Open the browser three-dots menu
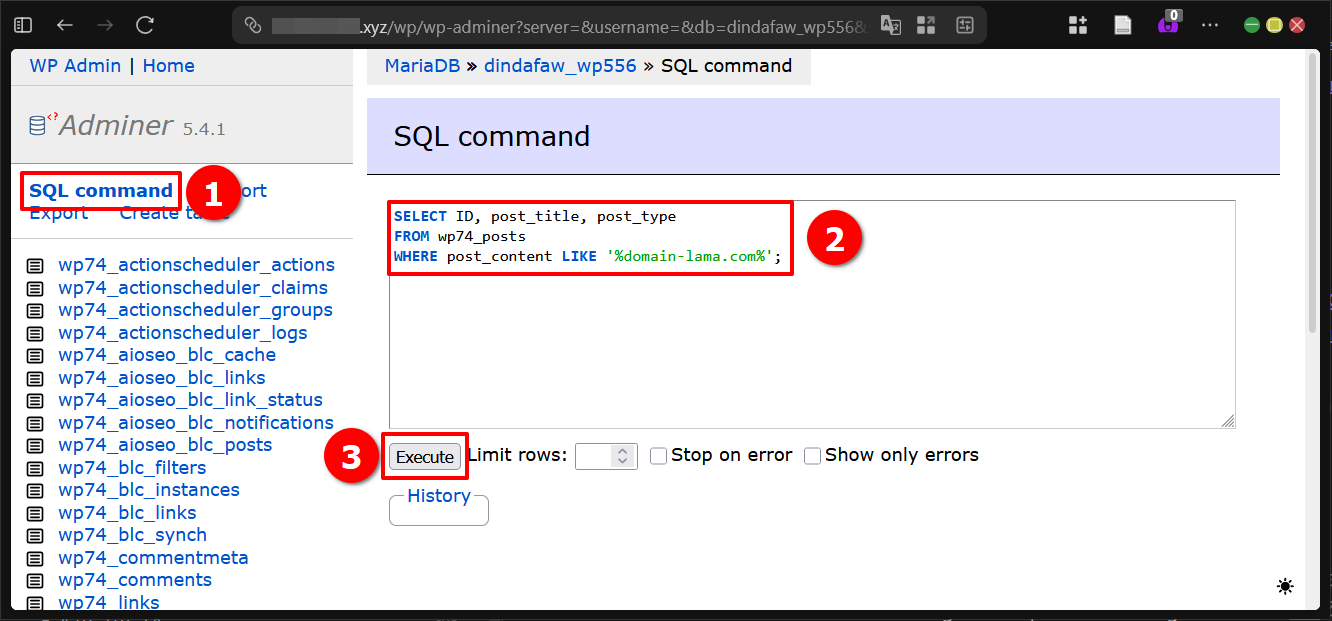1332x621 pixels. 1209,25
